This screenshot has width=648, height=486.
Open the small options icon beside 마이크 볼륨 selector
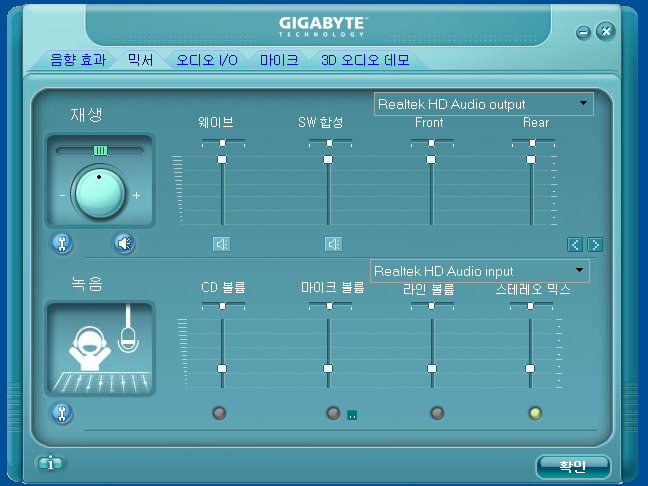(x=352, y=415)
